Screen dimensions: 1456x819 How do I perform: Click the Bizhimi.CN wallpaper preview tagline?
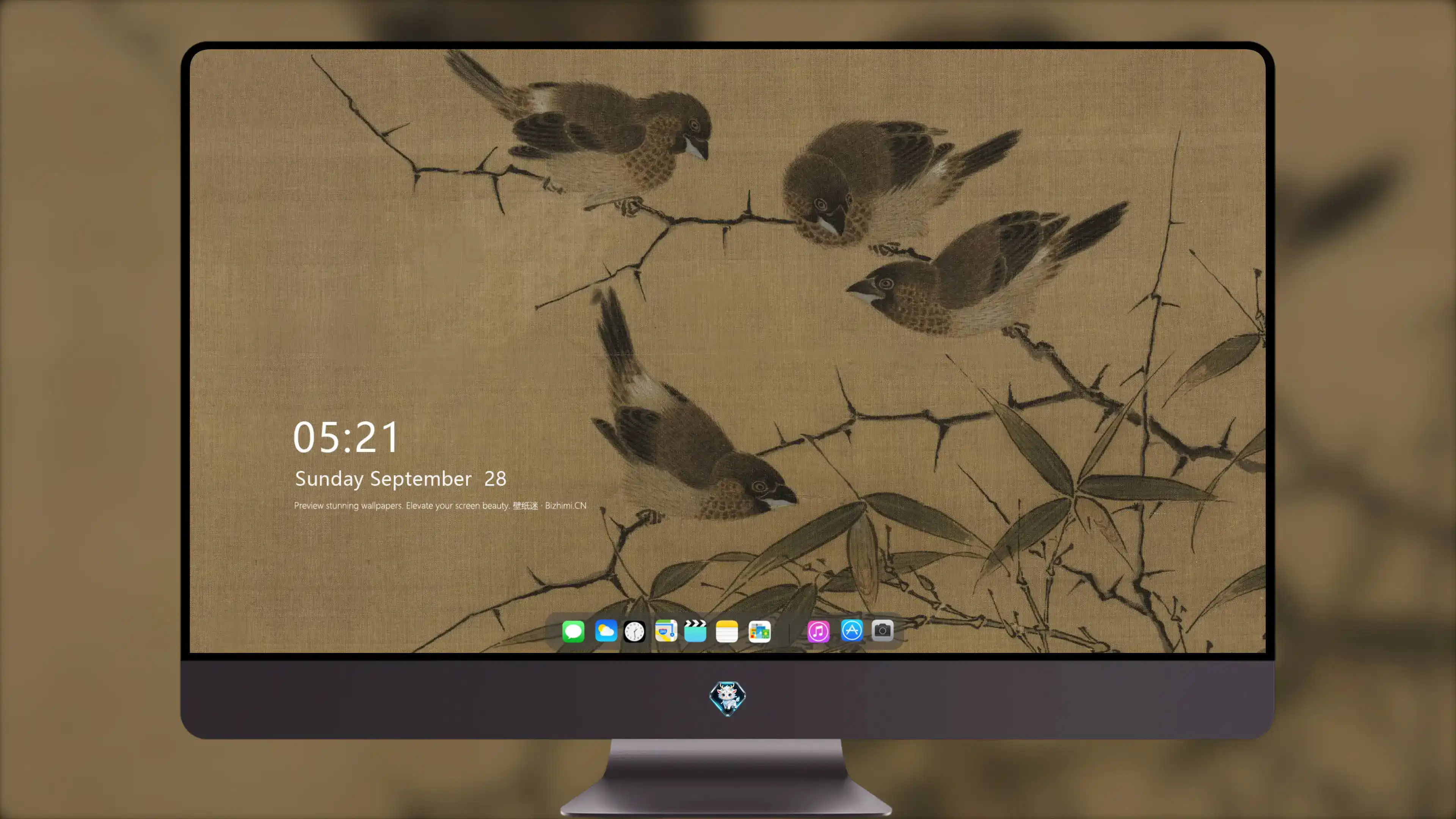tap(440, 505)
